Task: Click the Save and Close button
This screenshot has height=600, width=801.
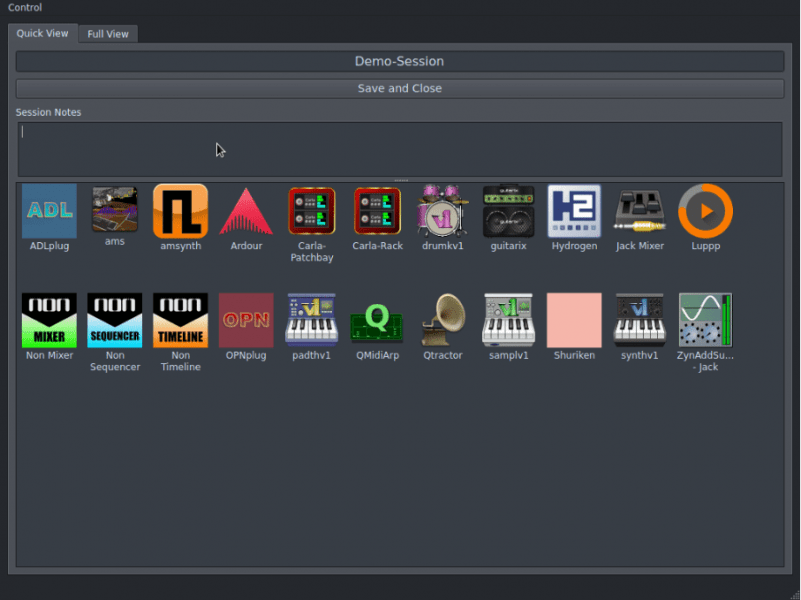Action: click(400, 88)
